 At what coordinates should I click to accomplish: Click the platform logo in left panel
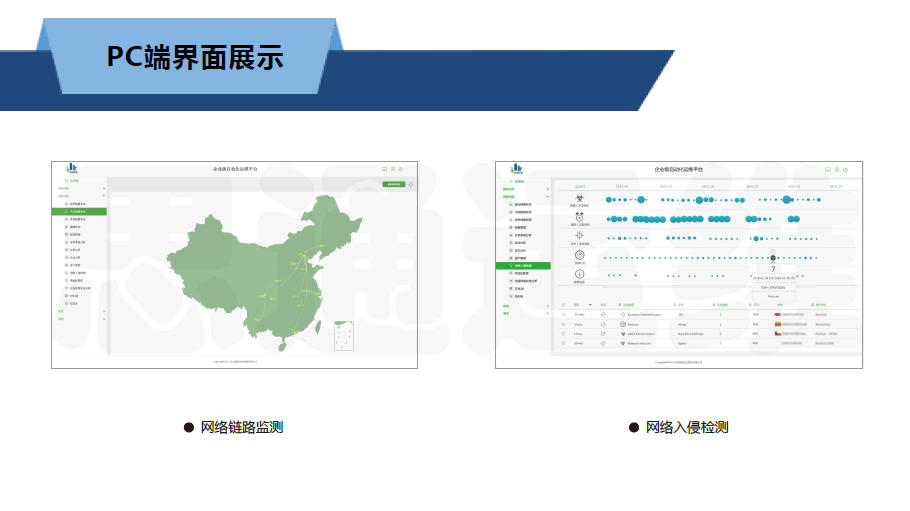[71, 169]
